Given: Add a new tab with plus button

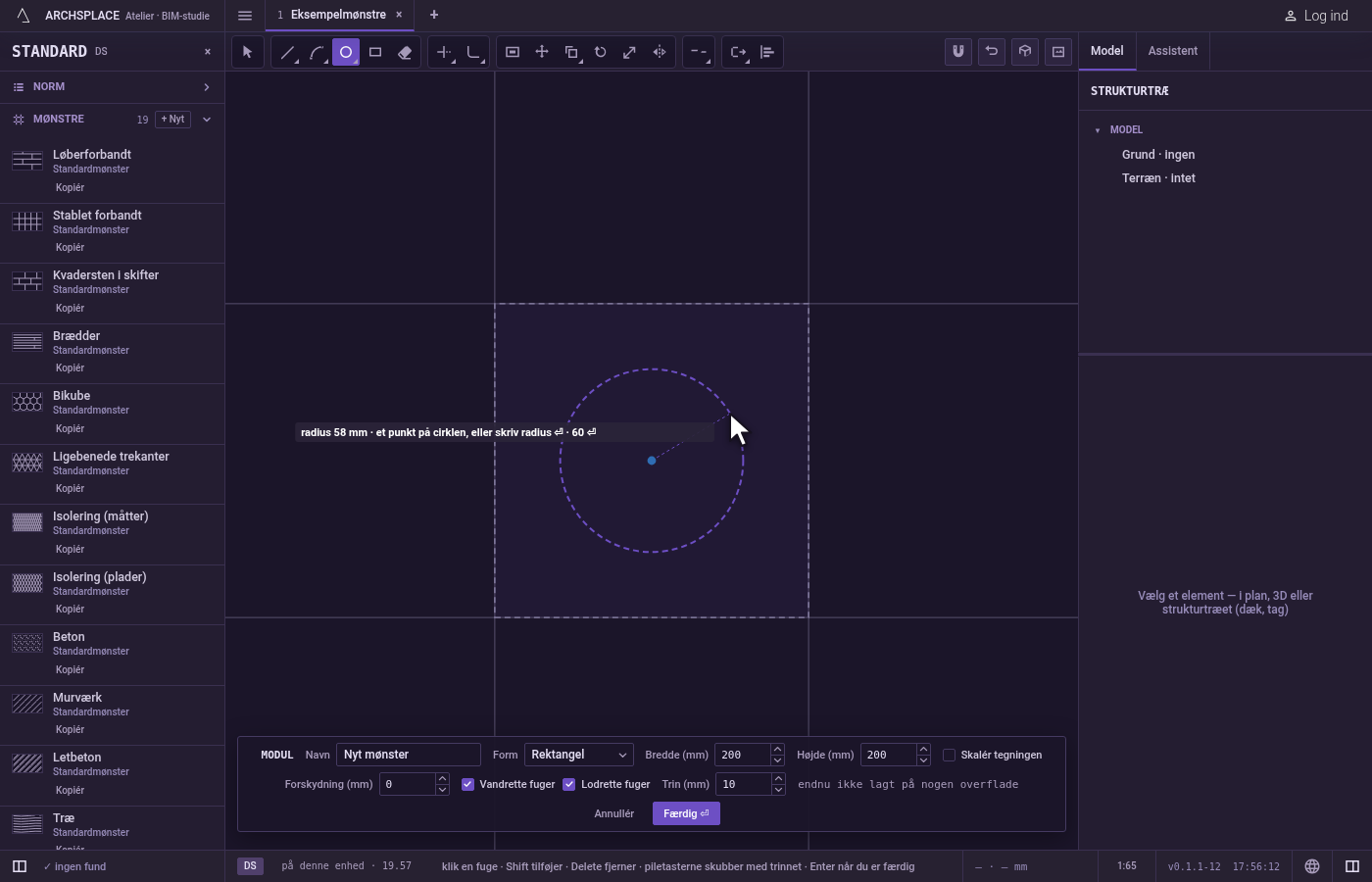Looking at the screenshot, I should pyautogui.click(x=434, y=15).
